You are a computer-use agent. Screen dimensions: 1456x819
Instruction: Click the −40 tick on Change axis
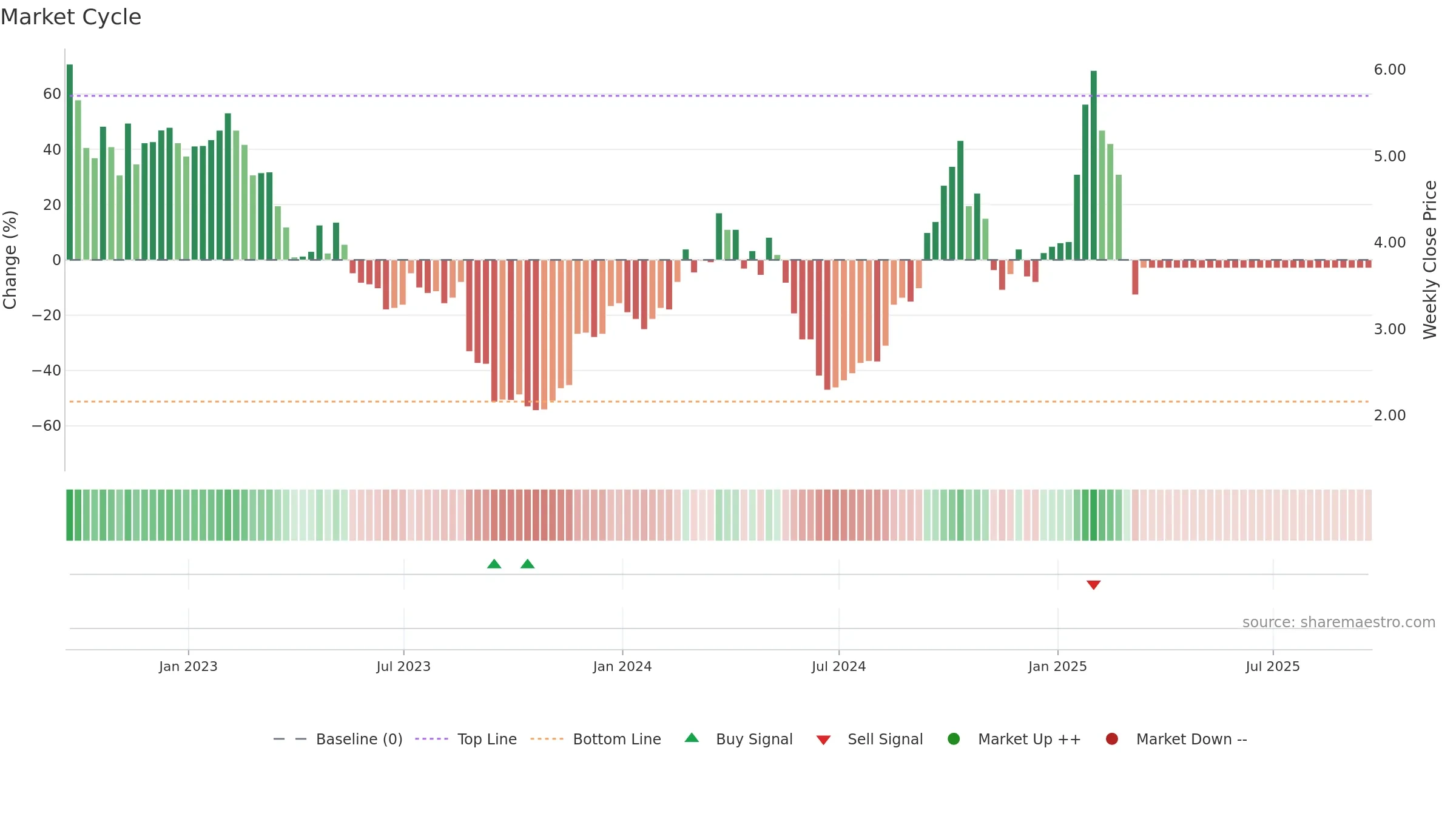46,371
